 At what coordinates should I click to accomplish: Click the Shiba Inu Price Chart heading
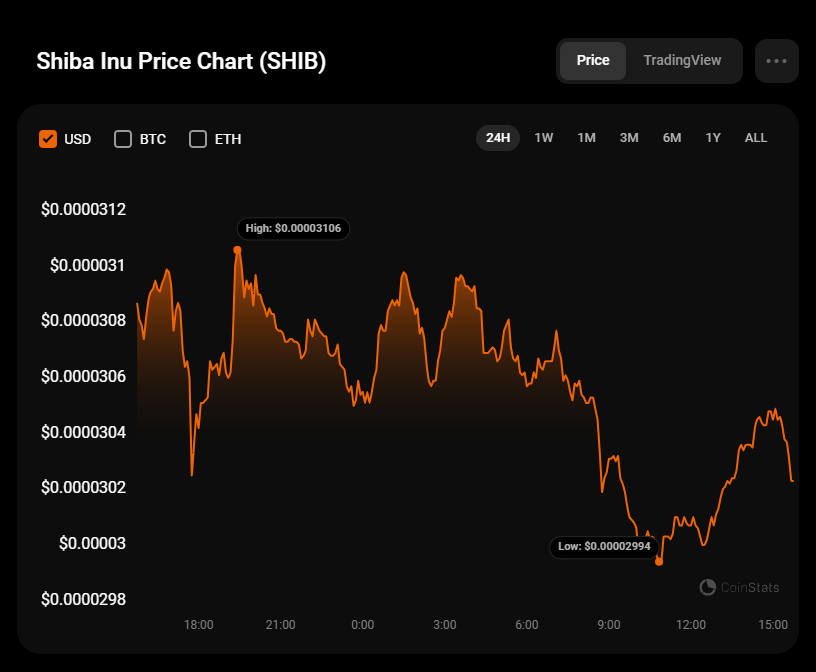coord(181,61)
